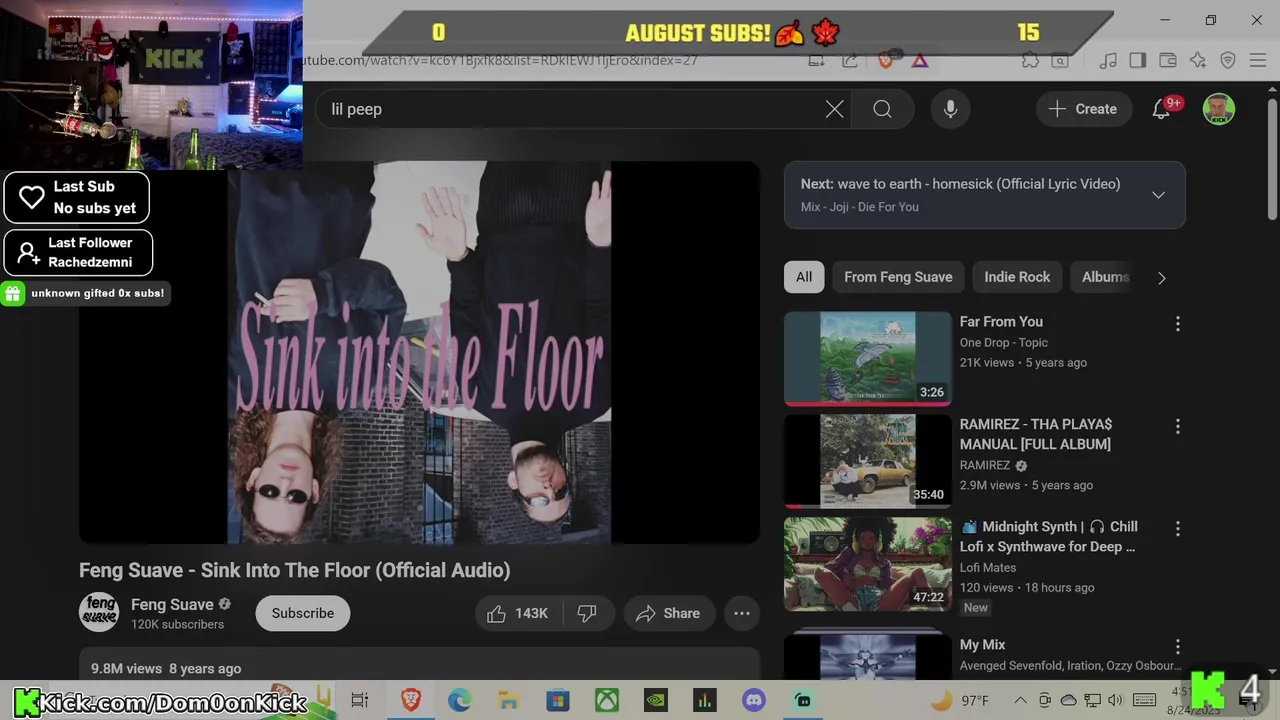
Task: Open Brave VPN shield icon
Action: (x=1228, y=60)
